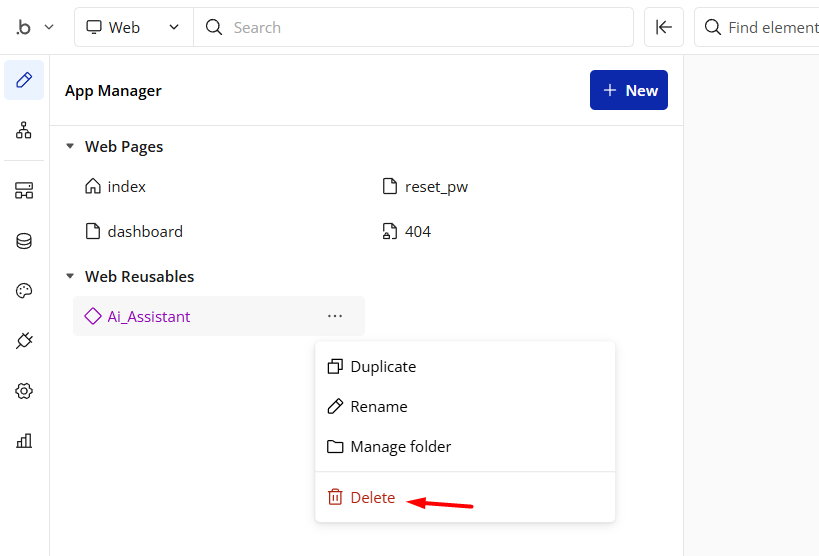The image size is (819, 556).
Task: Click the New button
Action: pos(629,90)
